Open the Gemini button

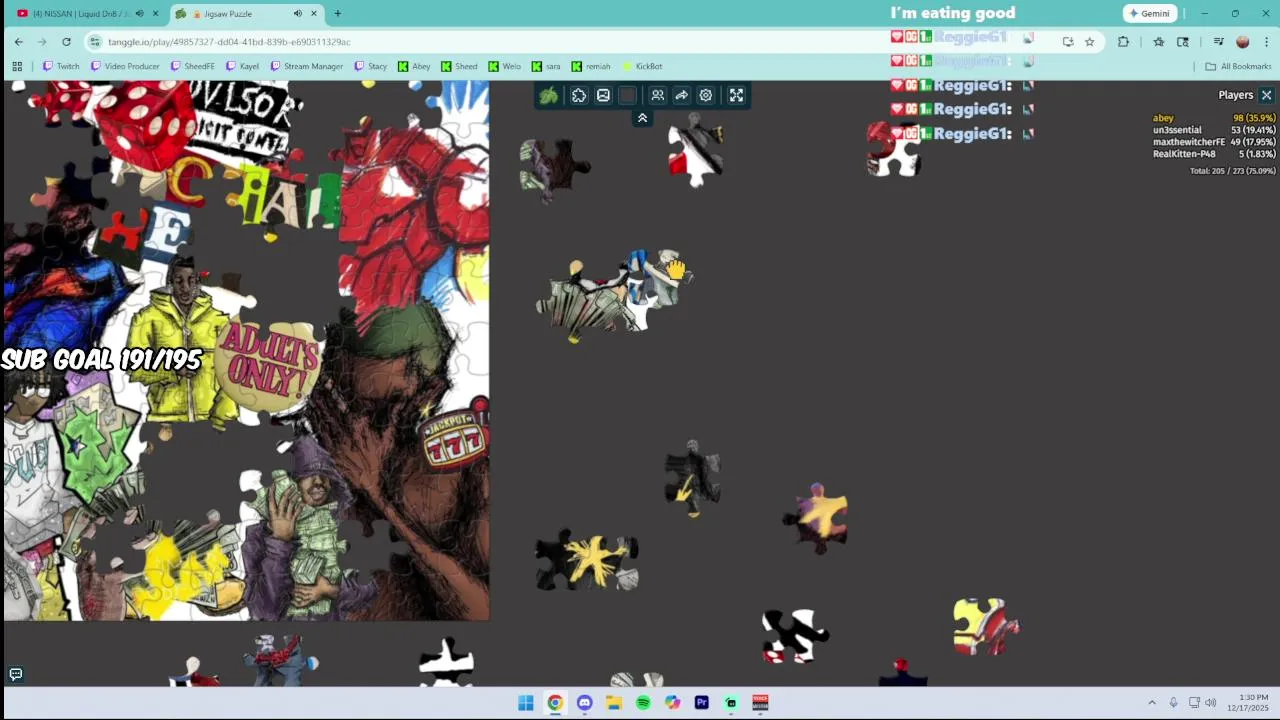pos(1149,13)
